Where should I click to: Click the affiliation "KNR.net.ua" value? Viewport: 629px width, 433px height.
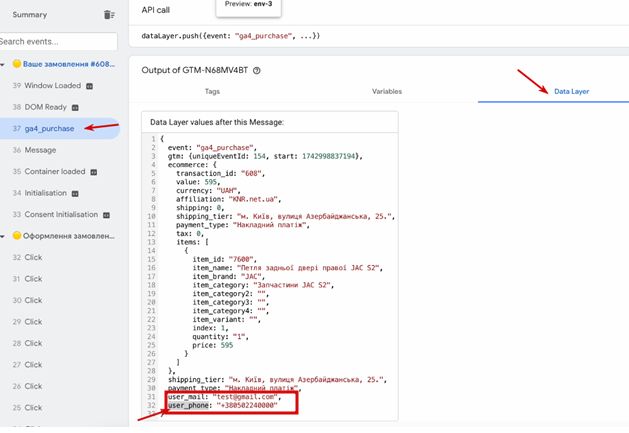pyautogui.click(x=253, y=199)
